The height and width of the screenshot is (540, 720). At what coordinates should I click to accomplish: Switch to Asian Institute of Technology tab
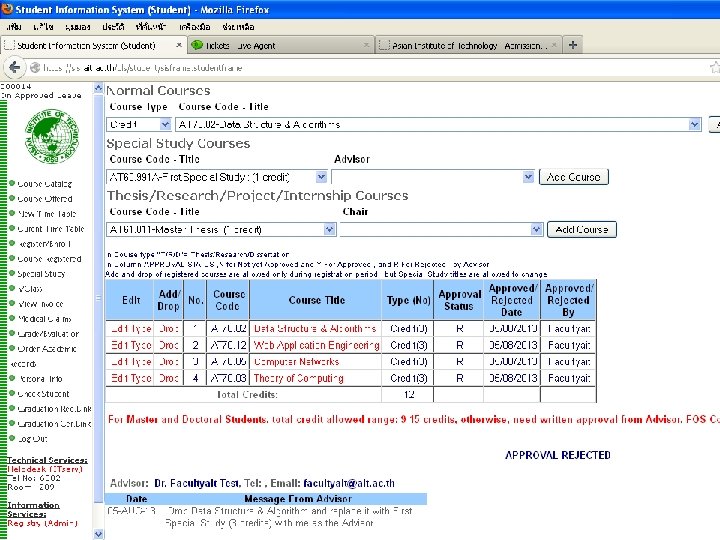[x=467, y=45]
